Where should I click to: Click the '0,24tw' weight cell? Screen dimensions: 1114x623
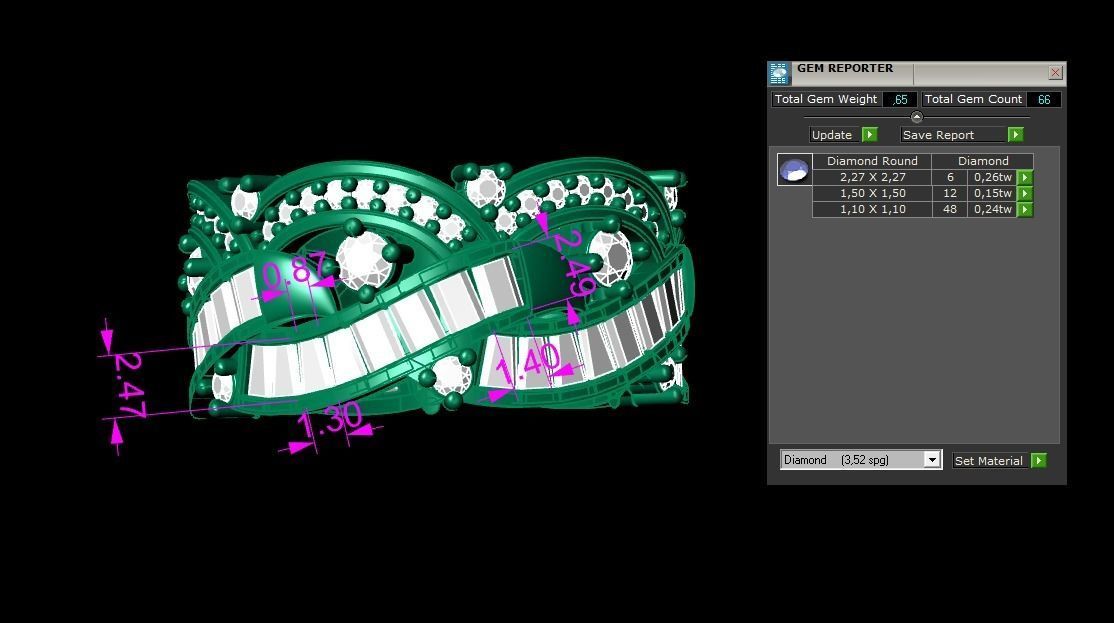(x=993, y=210)
